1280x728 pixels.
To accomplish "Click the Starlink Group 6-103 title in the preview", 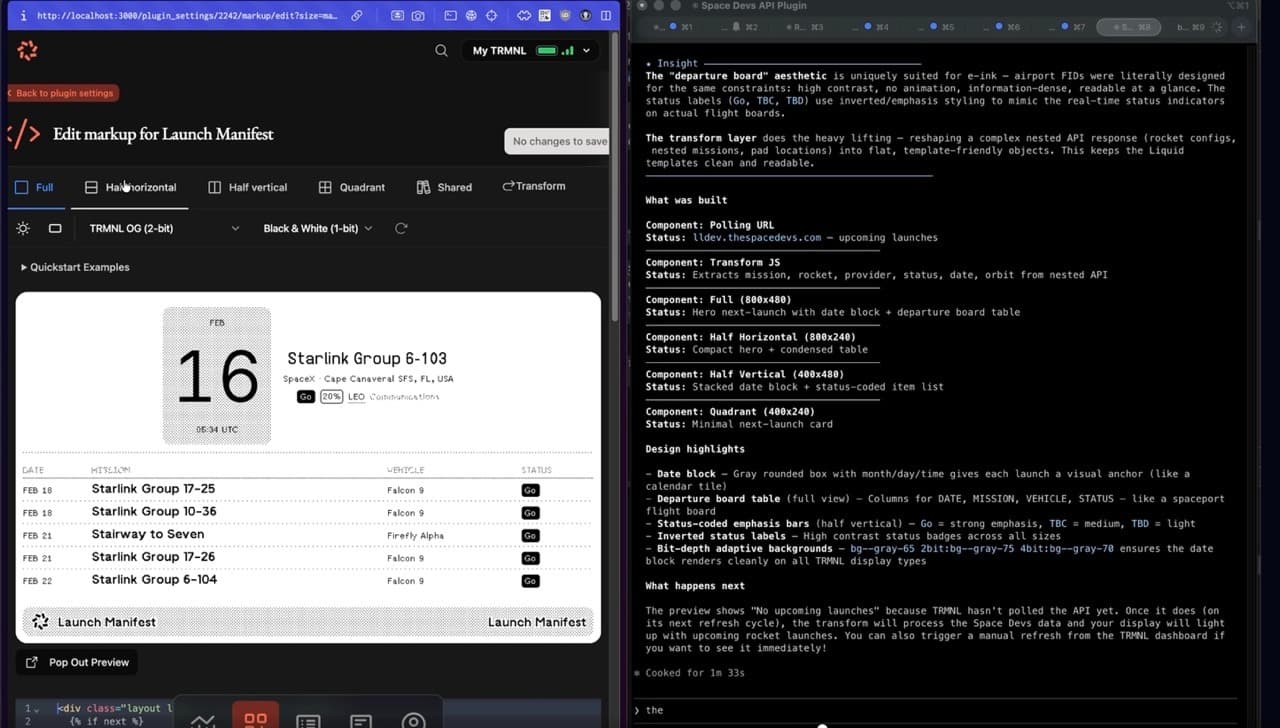I will tap(367, 358).
